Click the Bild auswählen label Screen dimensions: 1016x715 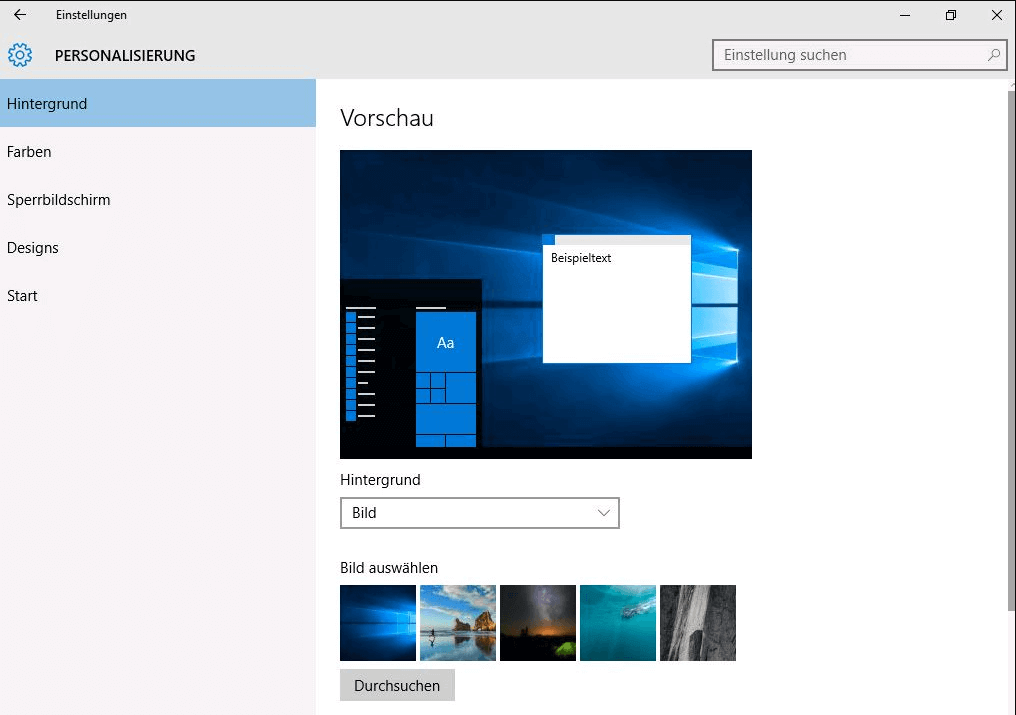click(389, 568)
